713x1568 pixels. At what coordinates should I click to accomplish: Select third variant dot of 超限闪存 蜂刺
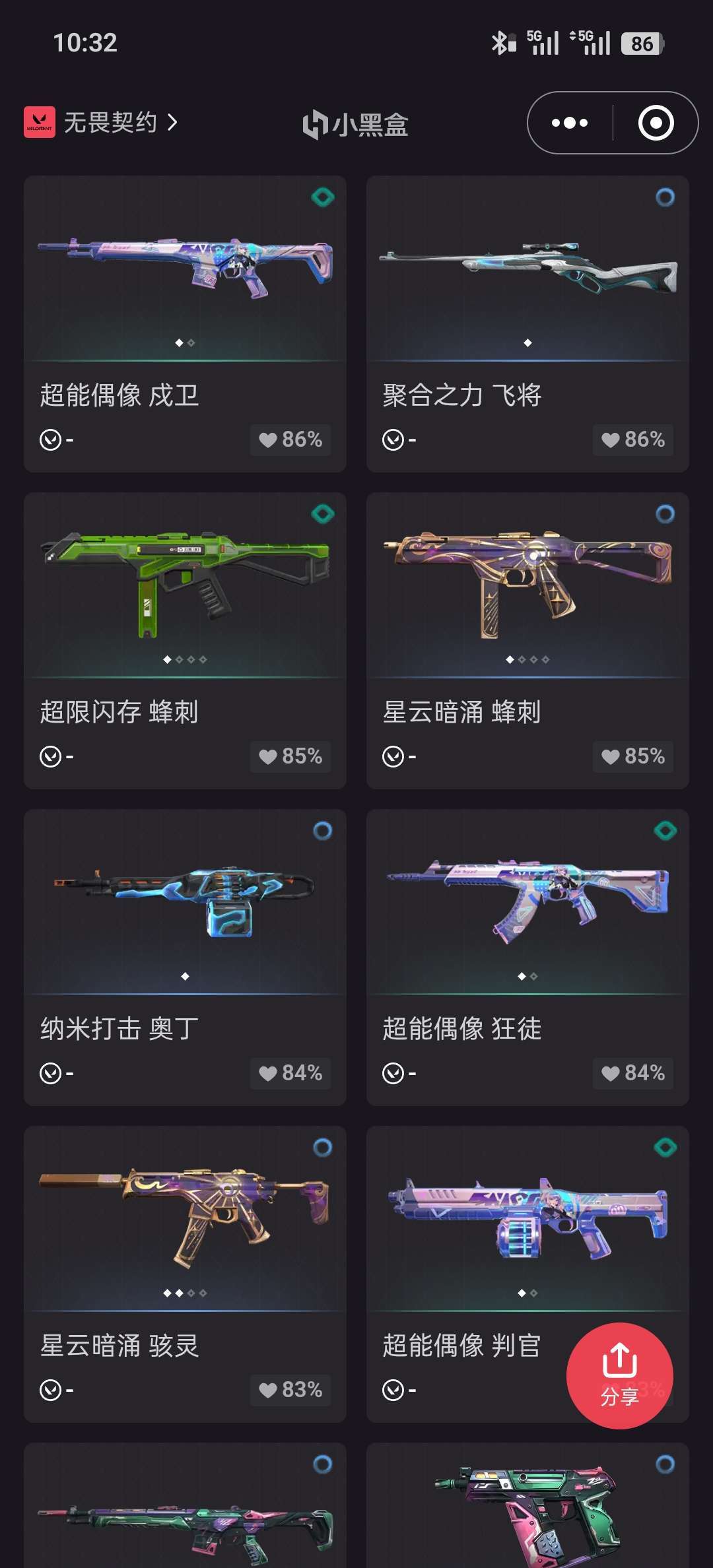(191, 659)
